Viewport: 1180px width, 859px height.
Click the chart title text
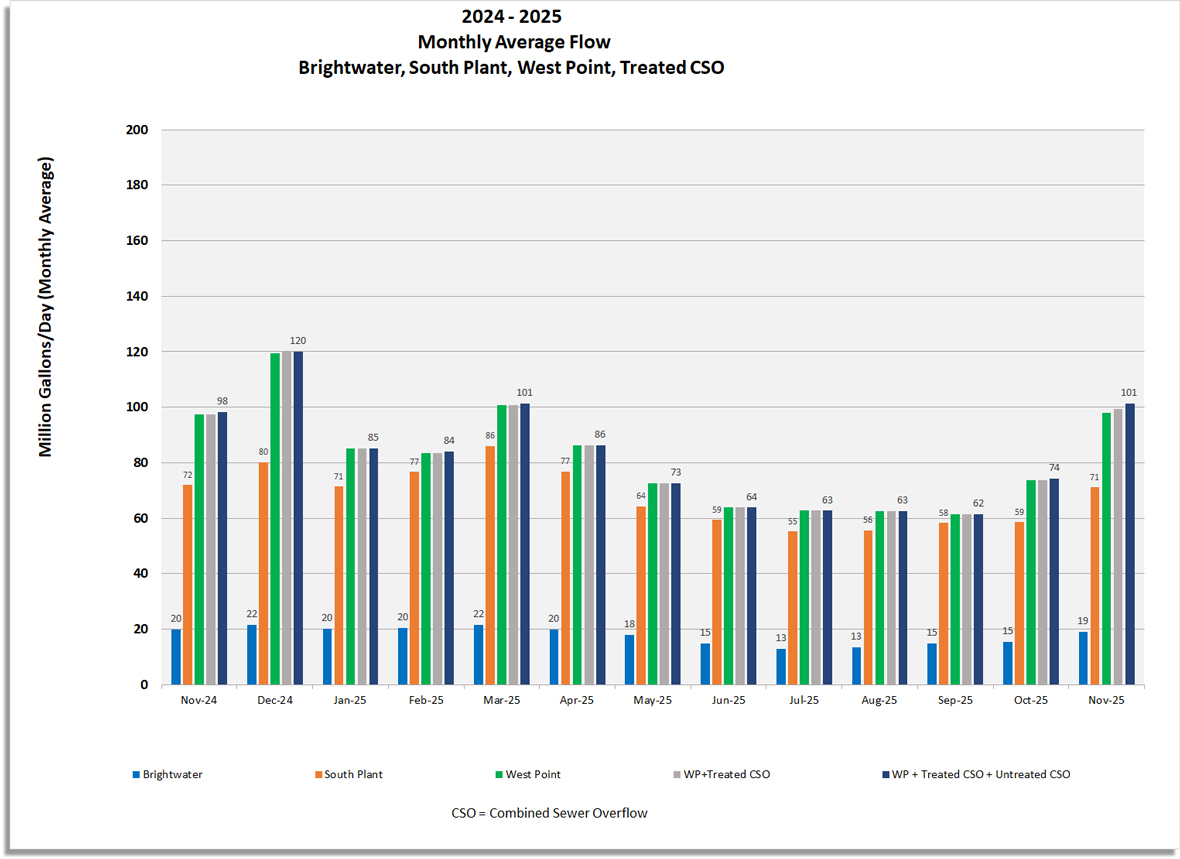pyautogui.click(x=511, y=41)
